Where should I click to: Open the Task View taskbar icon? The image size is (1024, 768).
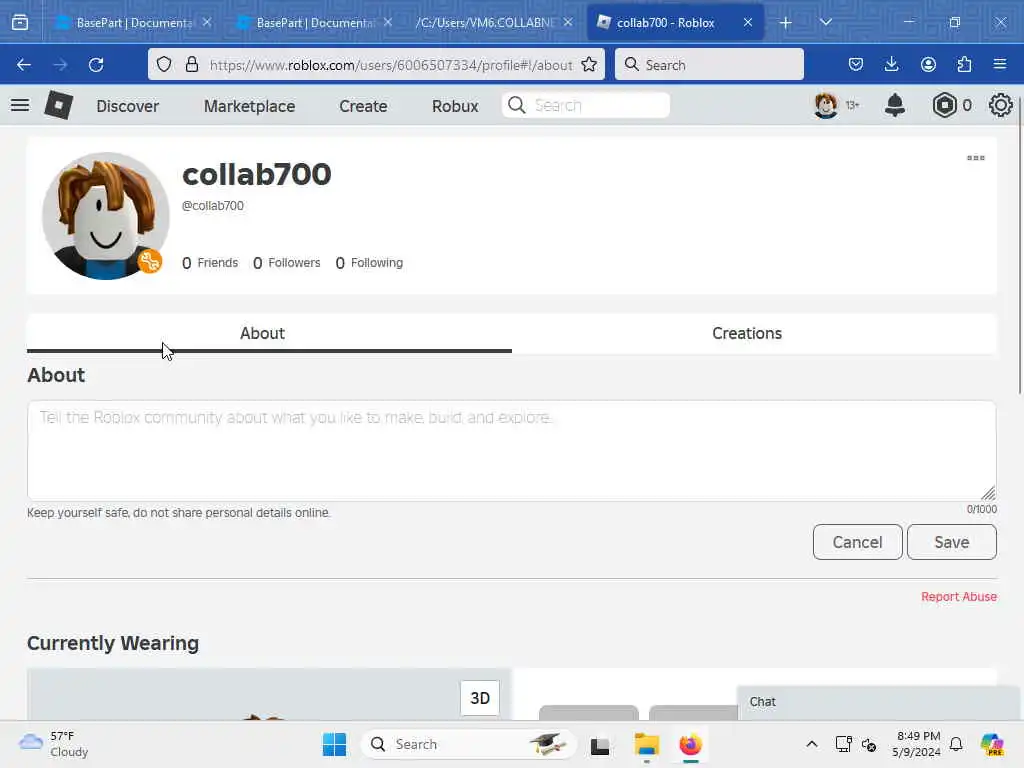pos(600,745)
